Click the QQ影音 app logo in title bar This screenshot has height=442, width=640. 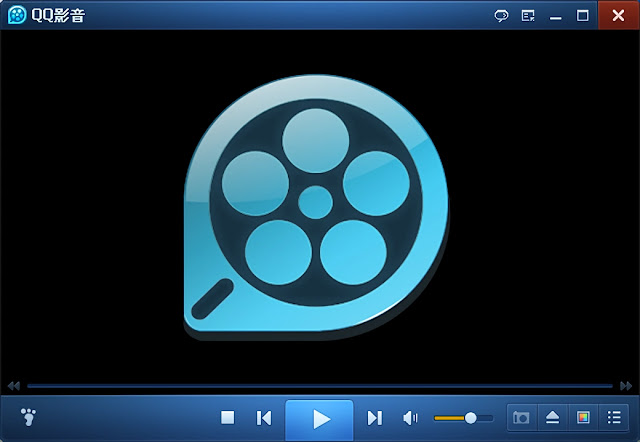[x=17, y=15]
